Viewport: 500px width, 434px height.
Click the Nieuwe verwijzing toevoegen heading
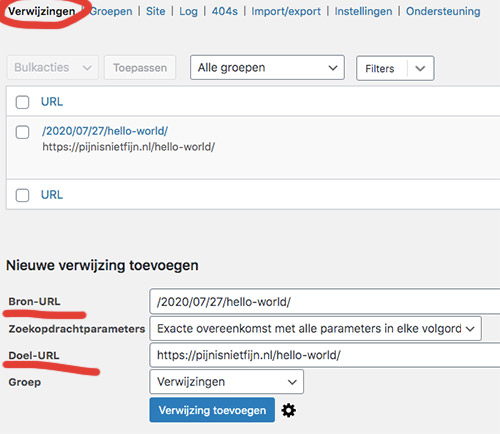coord(102,266)
